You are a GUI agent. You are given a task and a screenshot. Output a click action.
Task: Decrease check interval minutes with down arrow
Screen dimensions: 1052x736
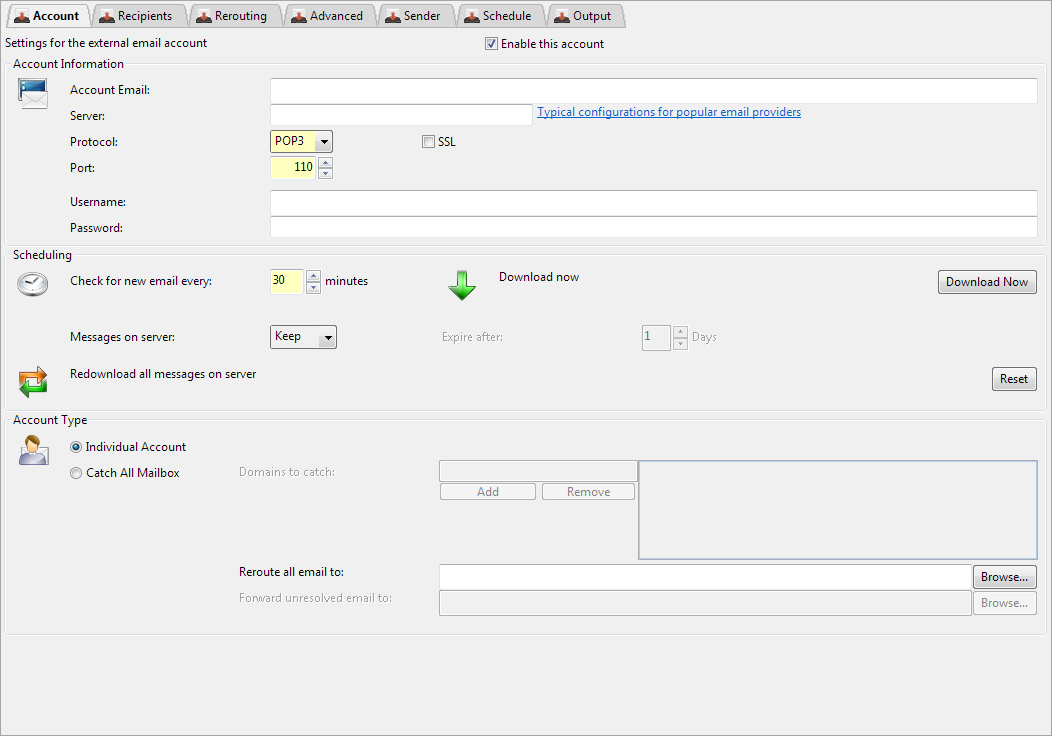(x=313, y=288)
